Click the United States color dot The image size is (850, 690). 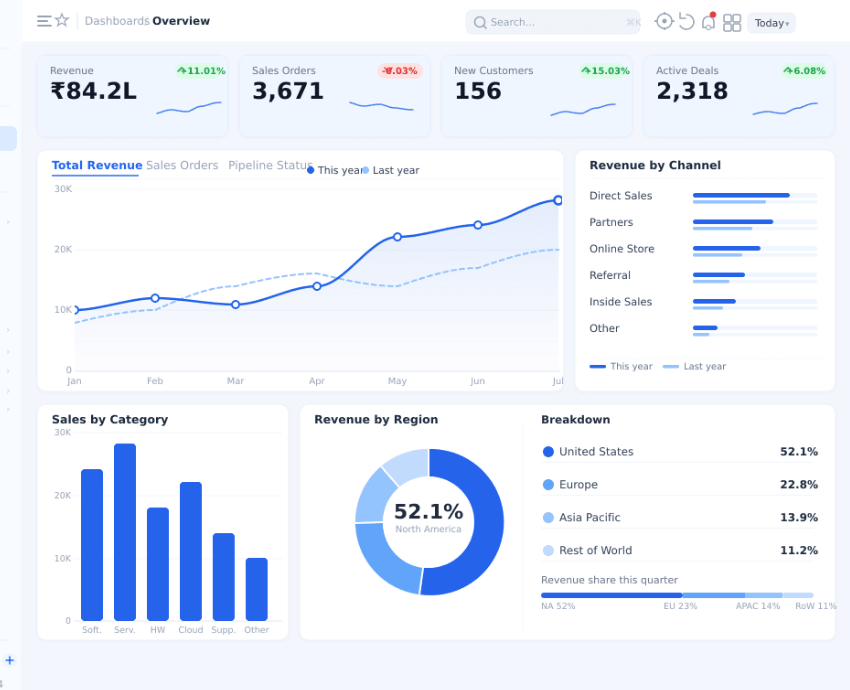[x=548, y=452]
